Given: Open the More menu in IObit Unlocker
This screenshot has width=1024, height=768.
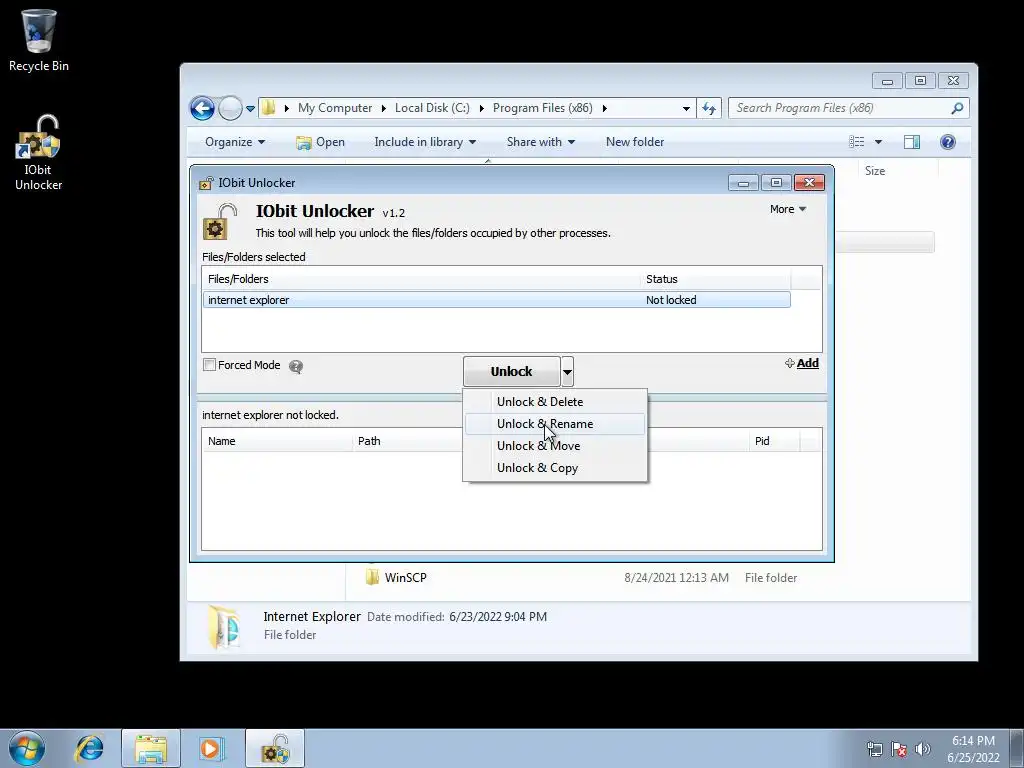Looking at the screenshot, I should coord(788,210).
